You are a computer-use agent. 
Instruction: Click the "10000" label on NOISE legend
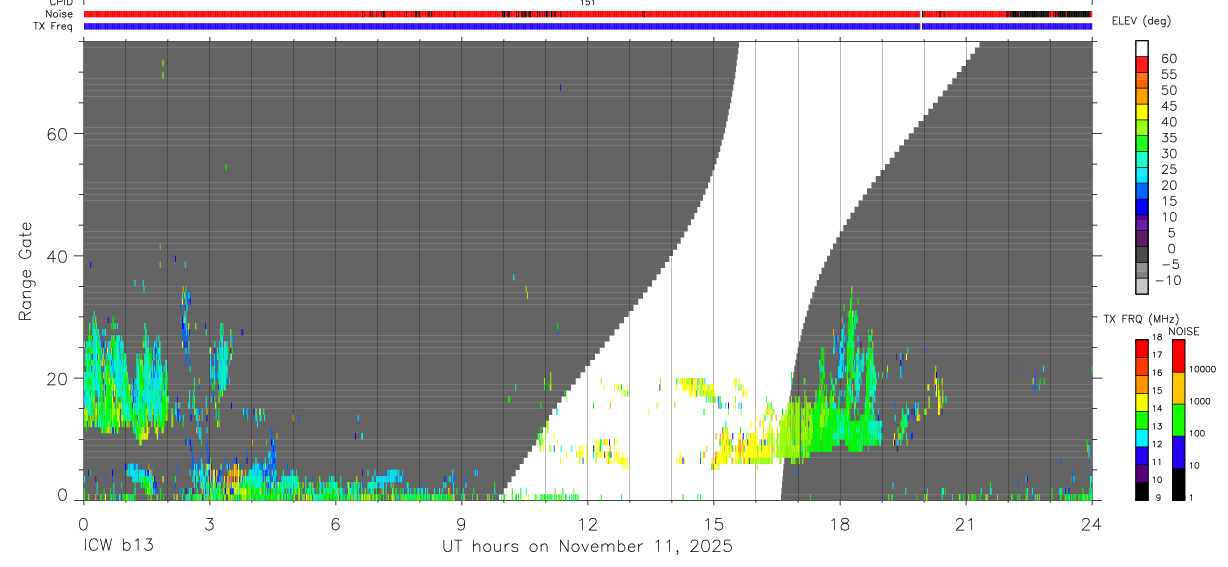click(x=1201, y=369)
